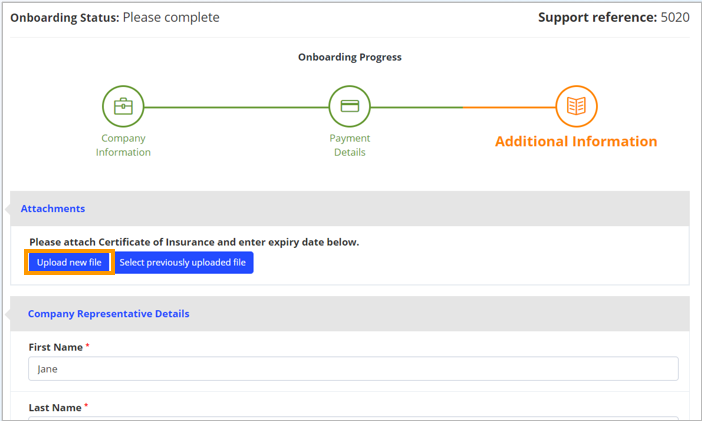702x421 pixels.
Task: Click the Certificate of Insurance instruction text
Action: pos(194,242)
